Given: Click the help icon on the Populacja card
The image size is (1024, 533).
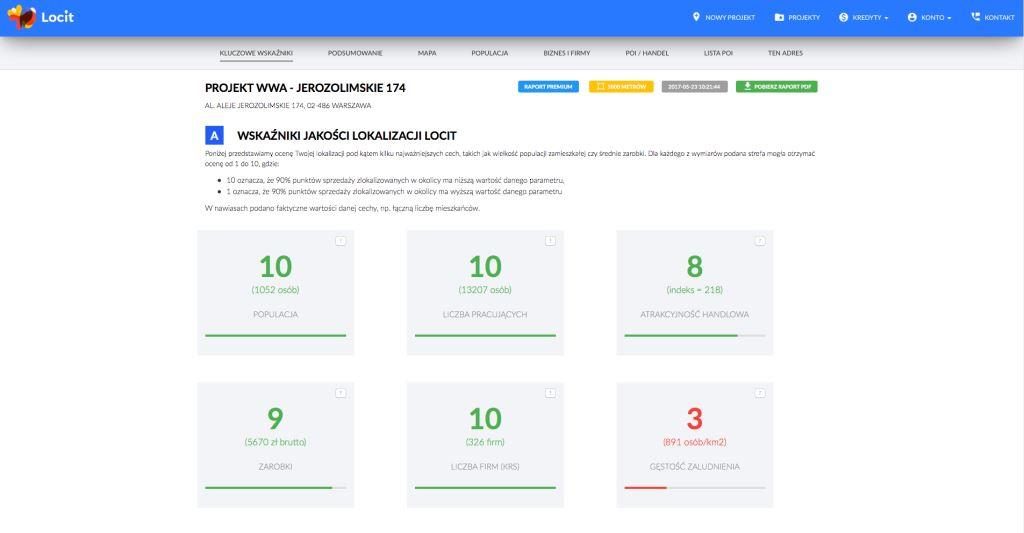Looking at the screenshot, I should [x=340, y=241].
